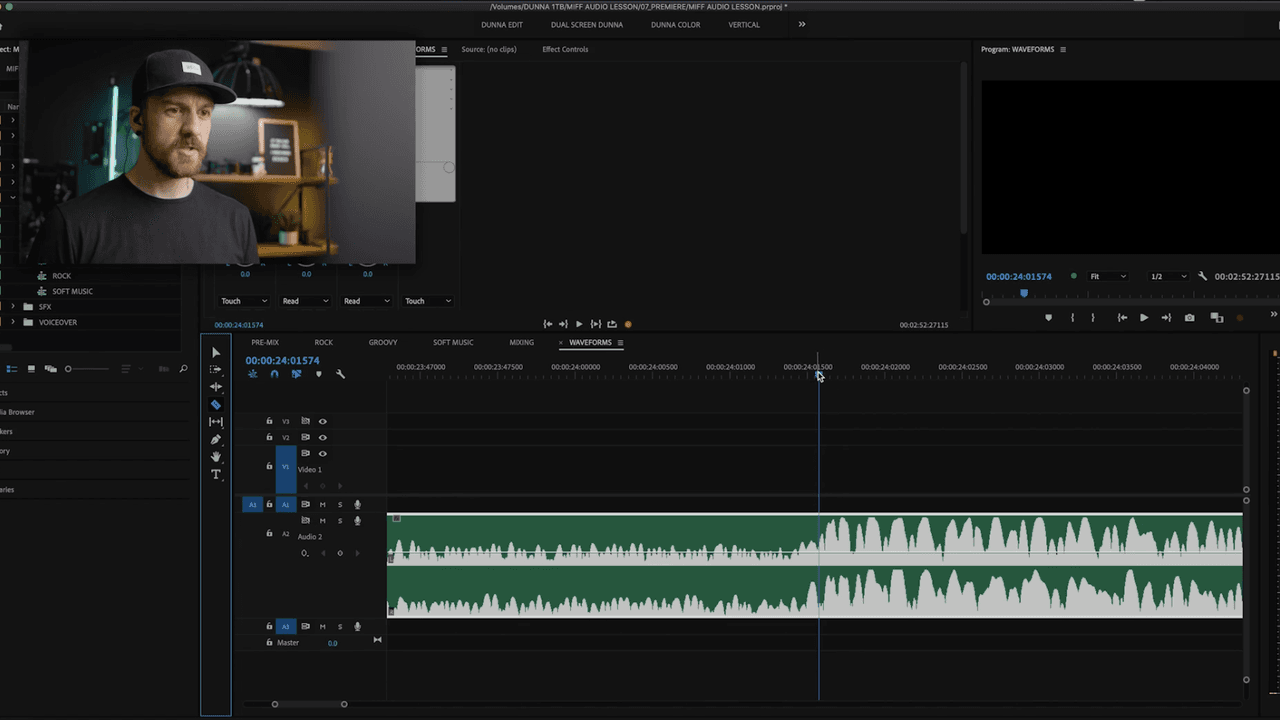Toggle the A1 source patch button
The width and height of the screenshot is (1280, 720).
coord(252,504)
